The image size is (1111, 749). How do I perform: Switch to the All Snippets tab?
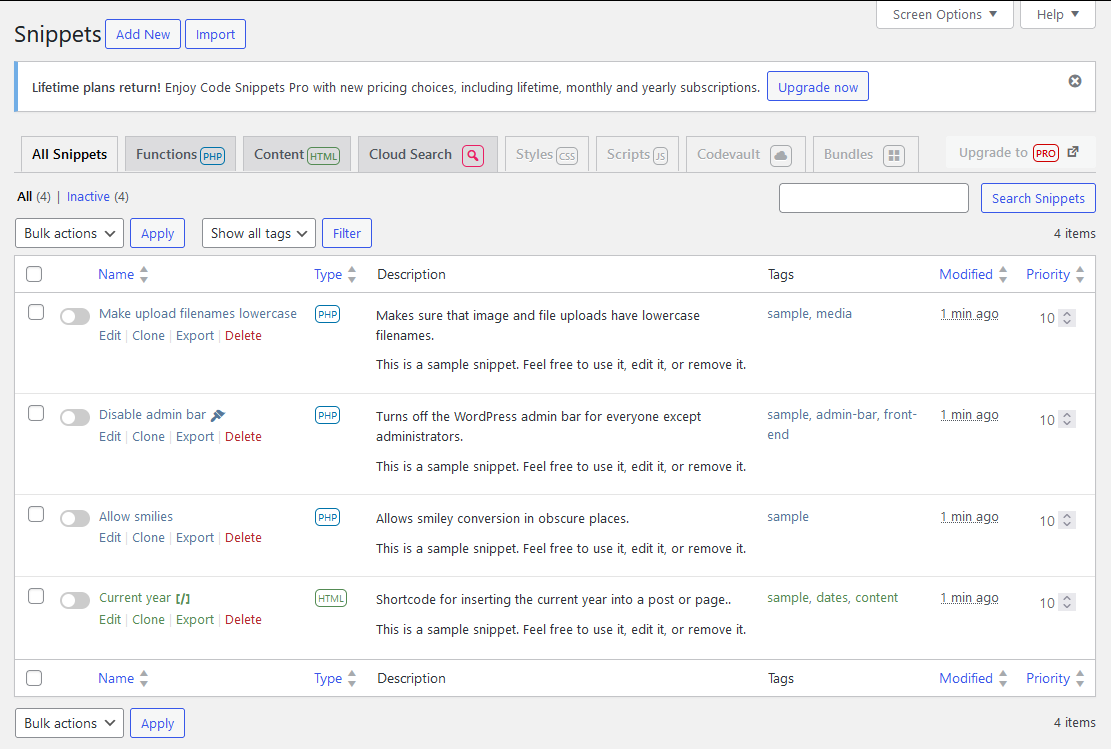click(69, 154)
